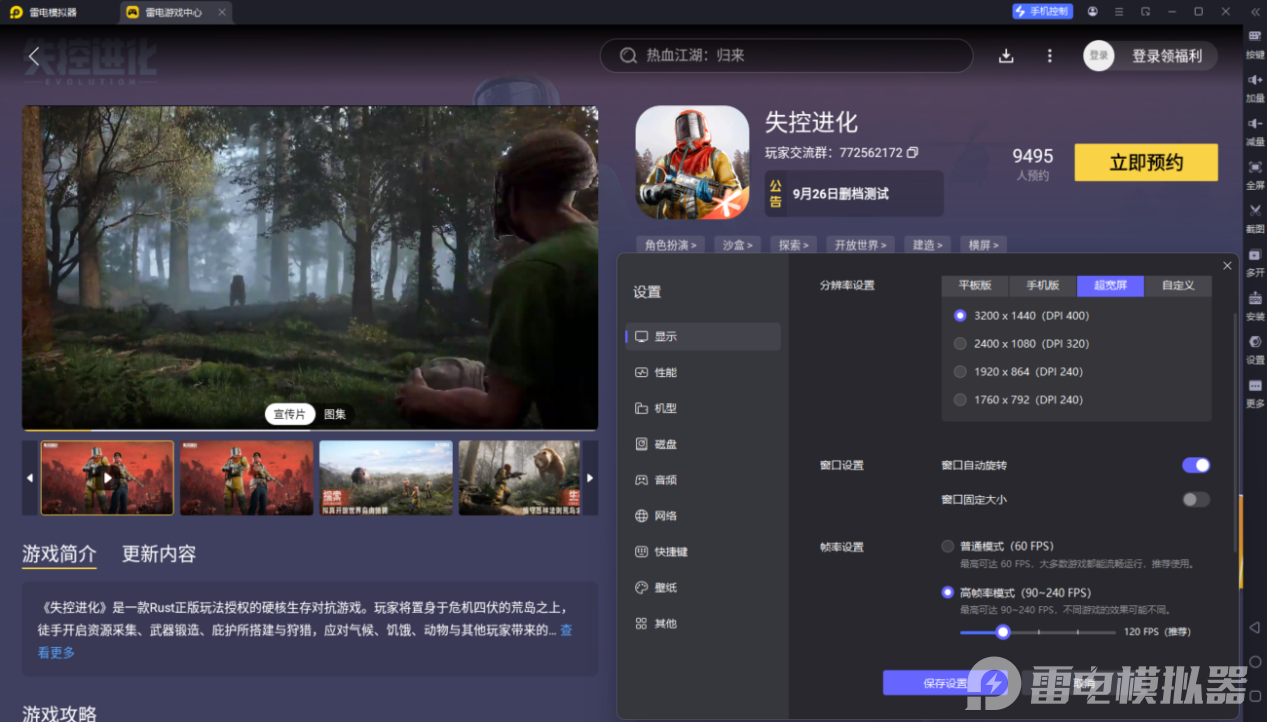The height and width of the screenshot is (722, 1267).
Task: Expand the 角色扮演 category tag
Action: coord(669,244)
